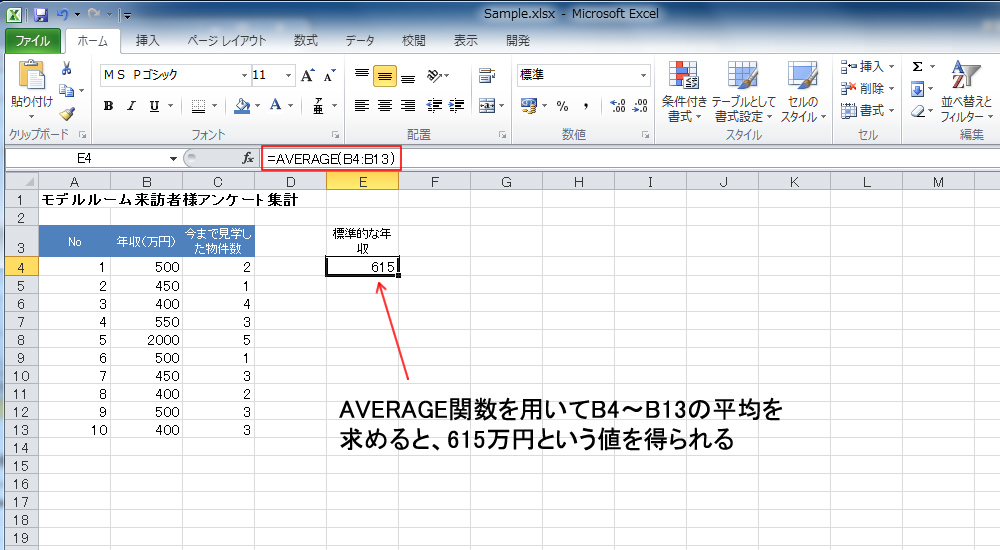
Task: Select the Format Painter brush icon
Action: [66, 114]
